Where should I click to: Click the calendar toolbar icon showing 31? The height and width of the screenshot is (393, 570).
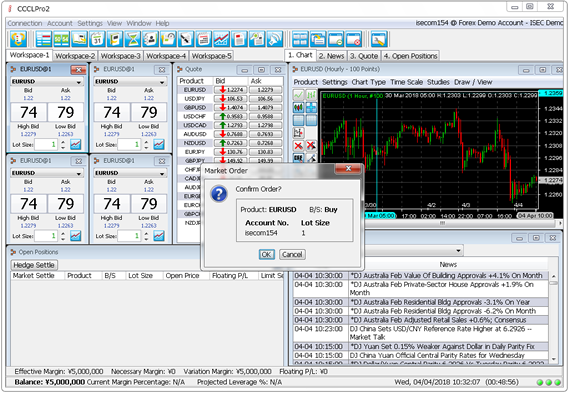coord(97,39)
